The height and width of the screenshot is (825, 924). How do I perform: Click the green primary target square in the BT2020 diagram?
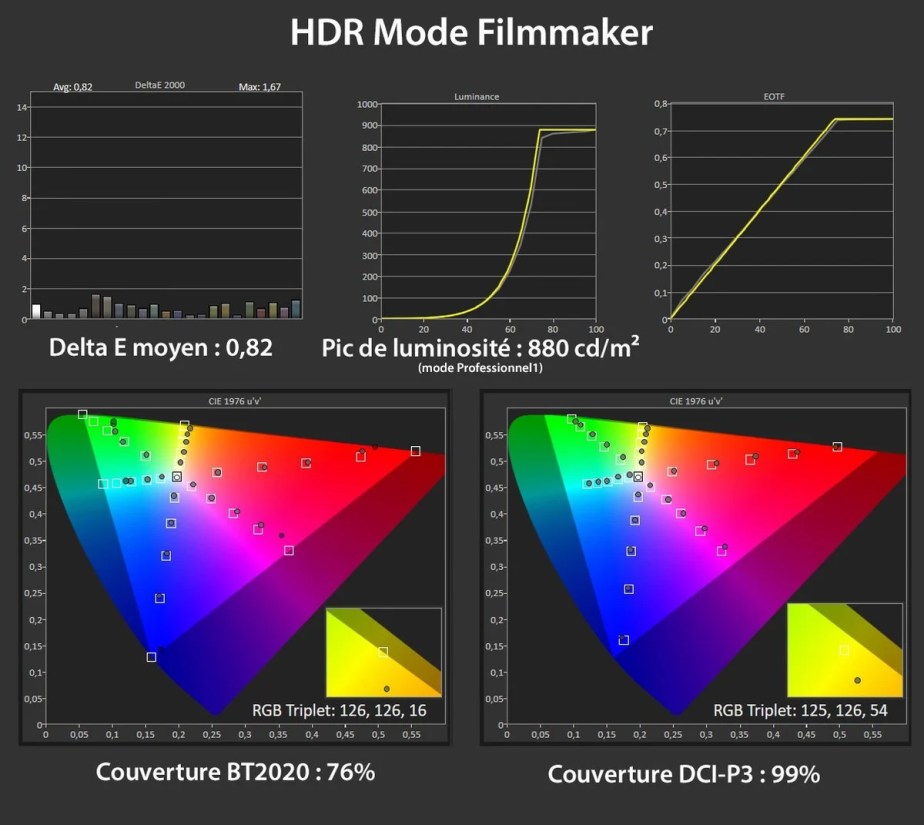[x=82, y=414]
